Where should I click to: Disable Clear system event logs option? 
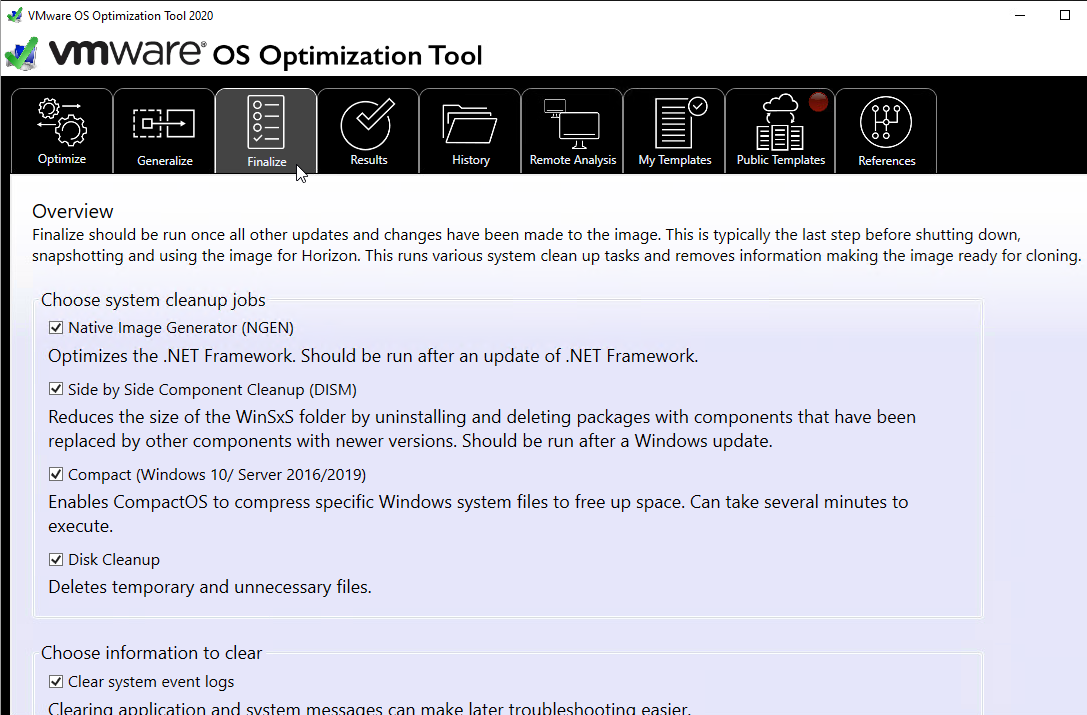56,682
